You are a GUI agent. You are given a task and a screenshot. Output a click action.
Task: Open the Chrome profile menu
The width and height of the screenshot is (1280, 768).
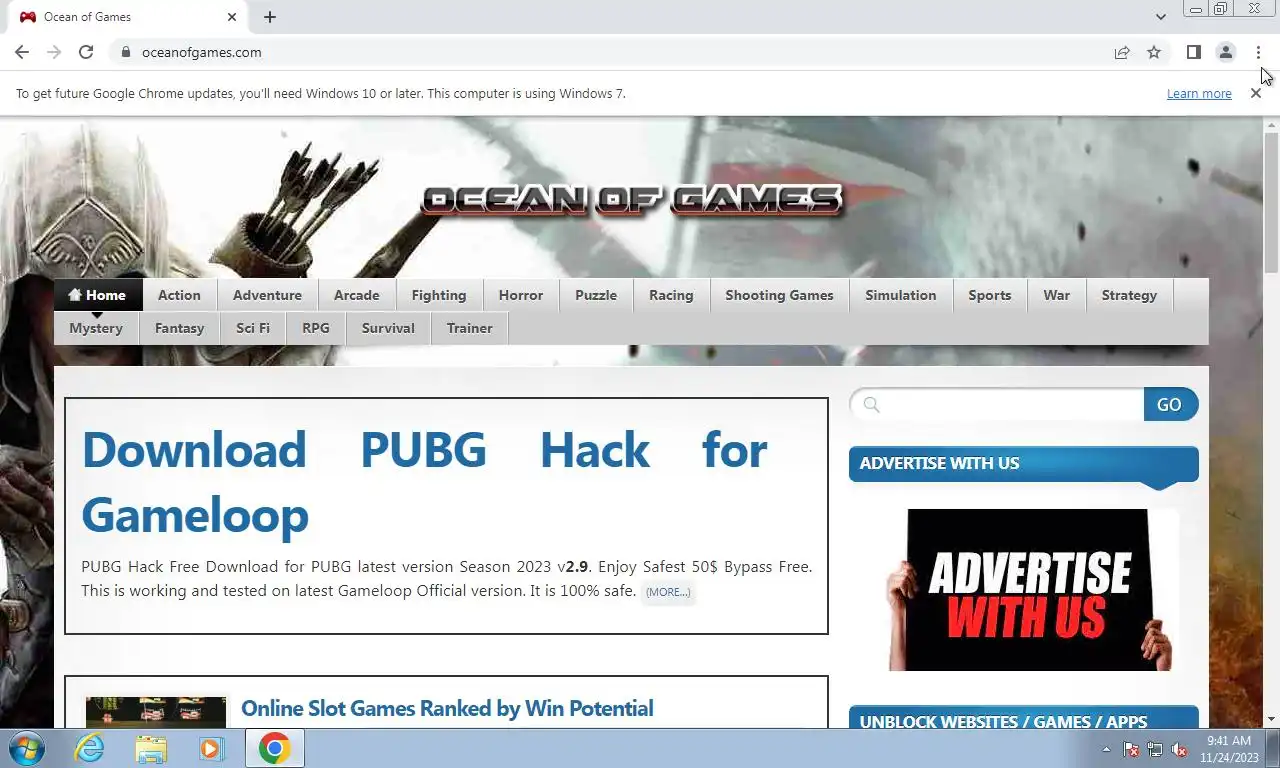tap(1225, 52)
